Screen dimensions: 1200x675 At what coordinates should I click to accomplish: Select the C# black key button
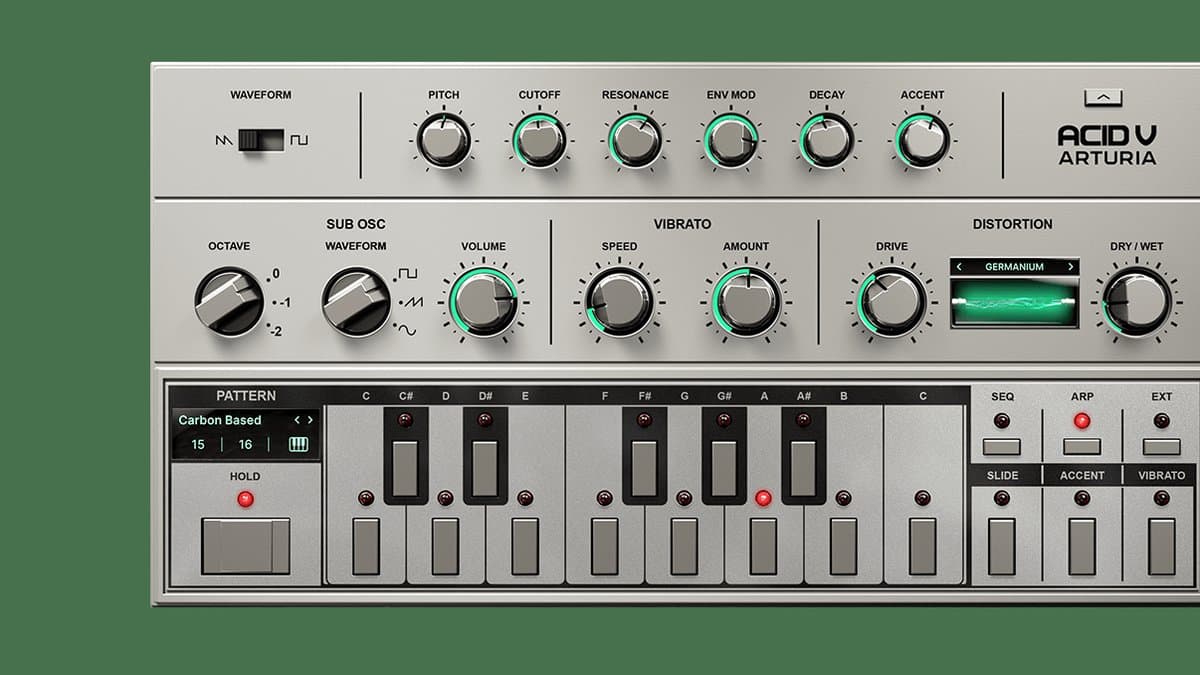point(405,468)
